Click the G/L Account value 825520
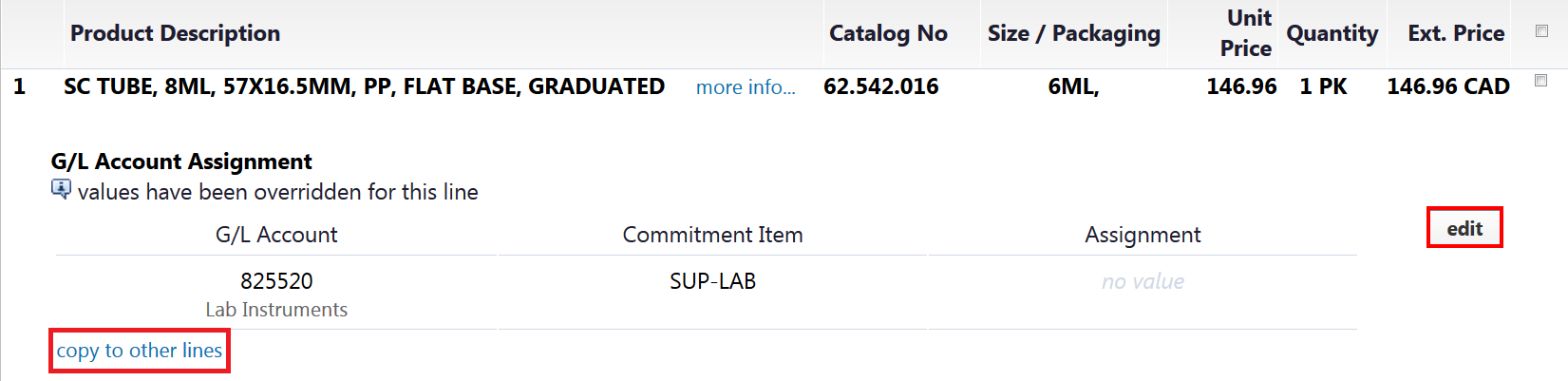Viewport: 1568px width, 381px height. pyautogui.click(x=276, y=281)
